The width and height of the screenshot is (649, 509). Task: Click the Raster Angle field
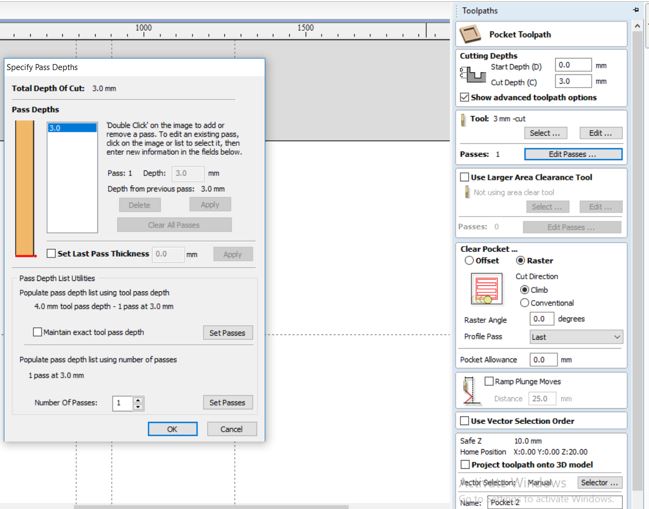pyautogui.click(x=541, y=319)
